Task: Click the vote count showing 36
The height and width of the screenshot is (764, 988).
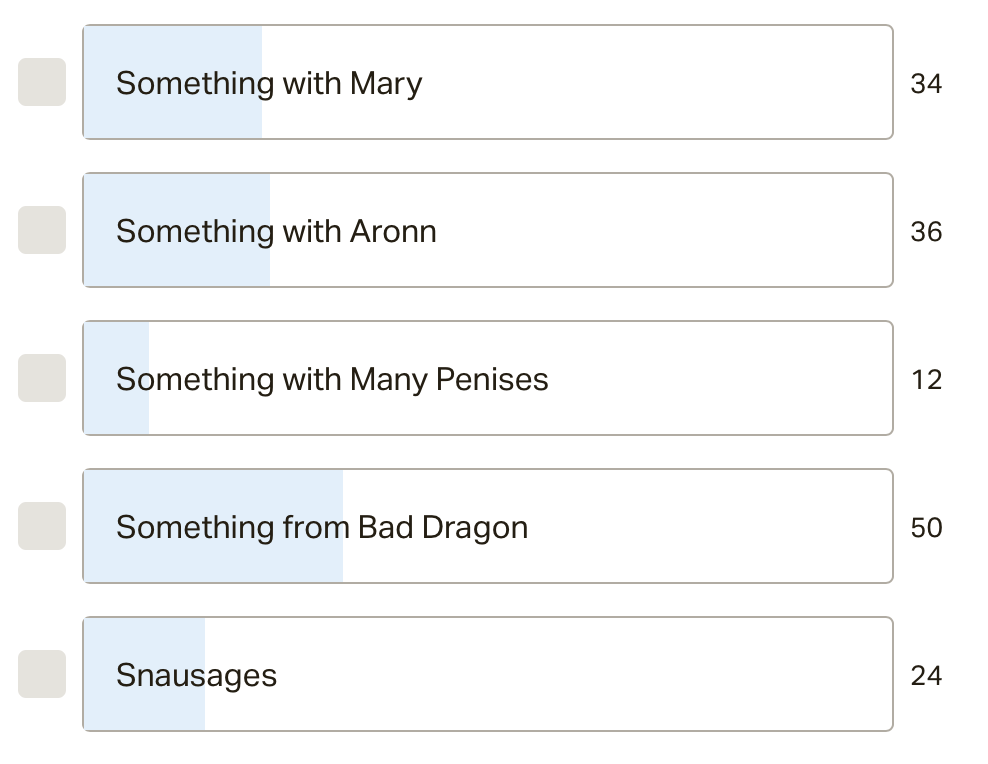Action: 926,232
